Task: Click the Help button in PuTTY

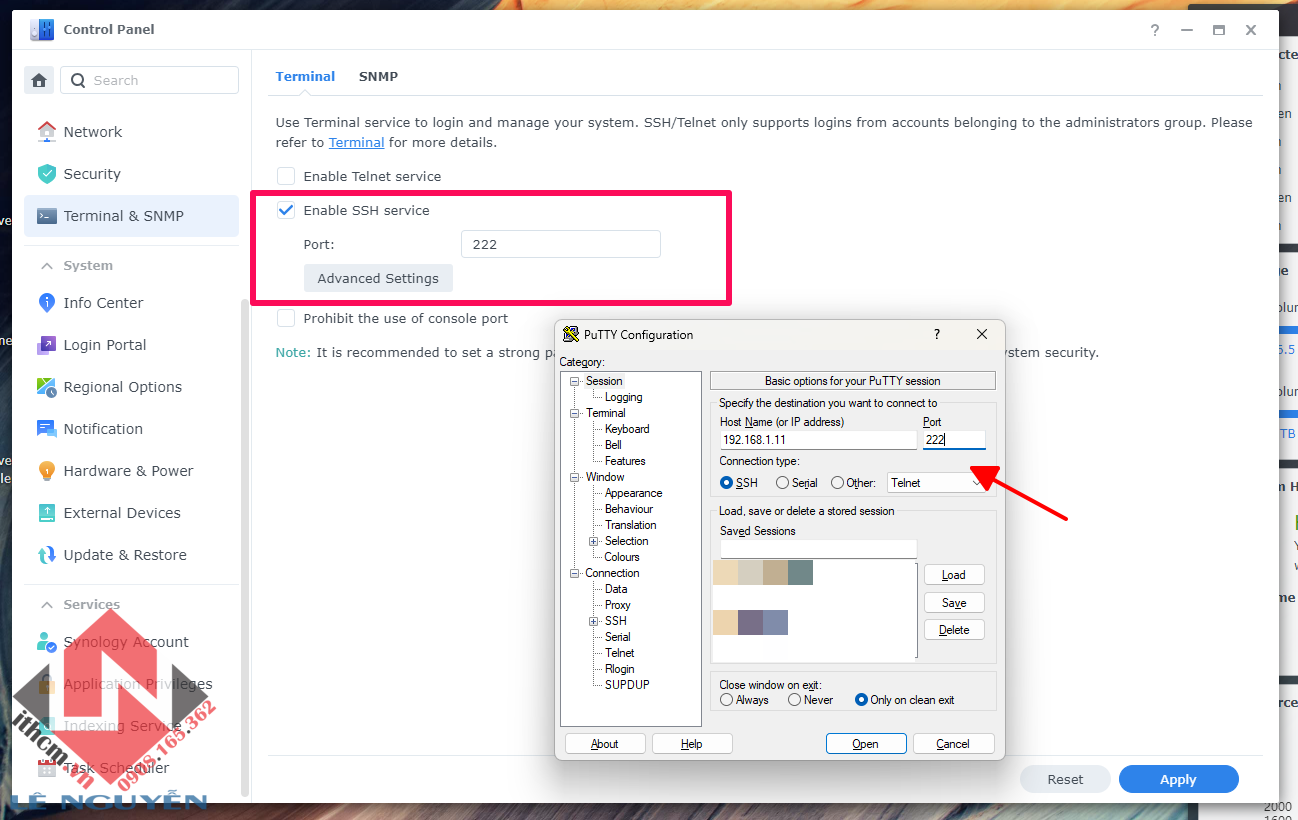Action: (692, 744)
